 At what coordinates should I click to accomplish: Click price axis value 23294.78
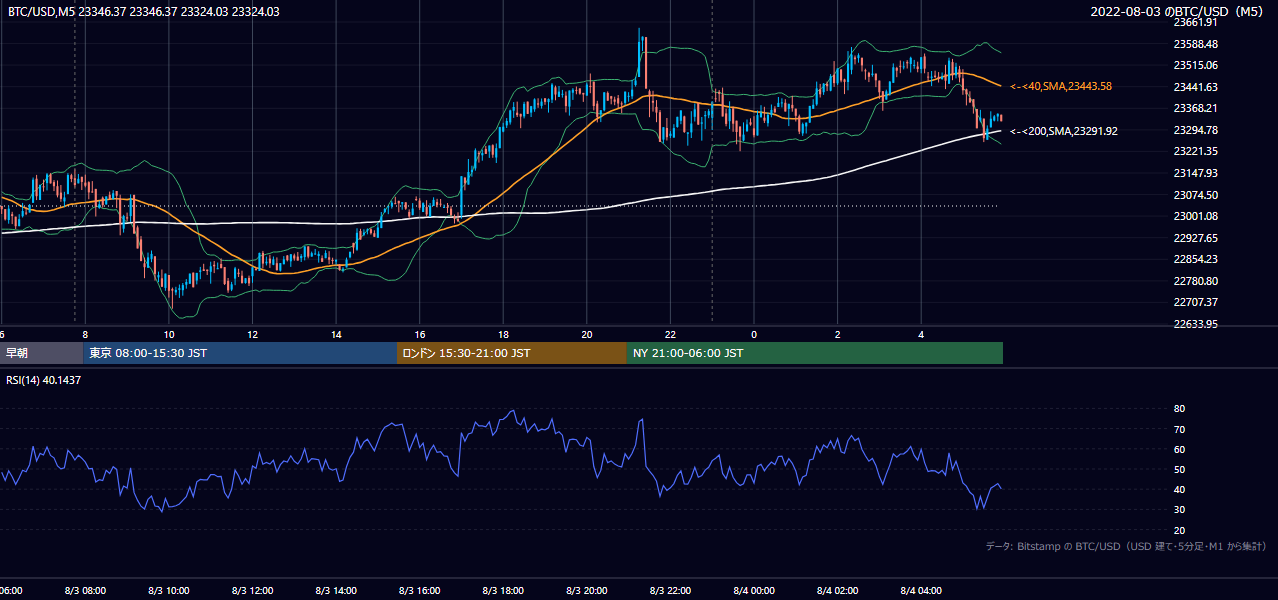click(1195, 130)
